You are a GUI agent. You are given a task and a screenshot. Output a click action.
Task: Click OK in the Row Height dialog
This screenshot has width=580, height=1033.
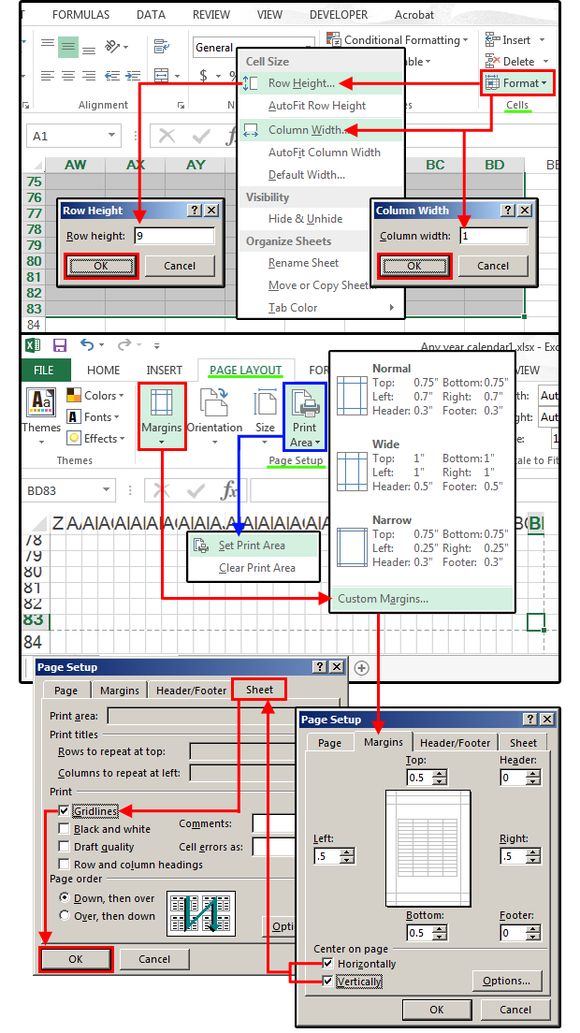tap(101, 266)
